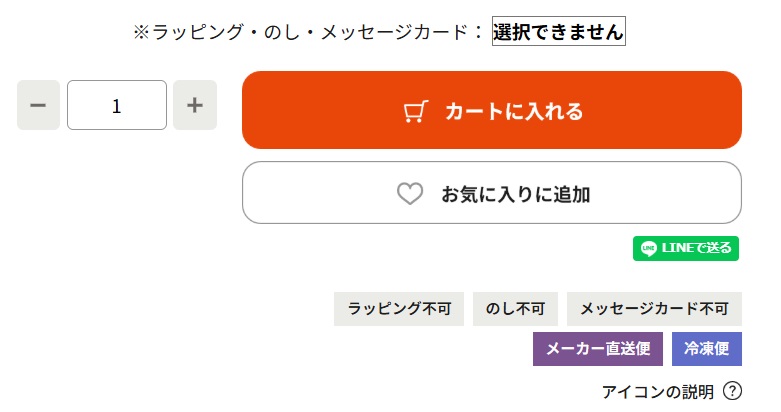Screen dimensions: 781x412
Task: Decrease quantity with the minus button
Action: [38, 105]
